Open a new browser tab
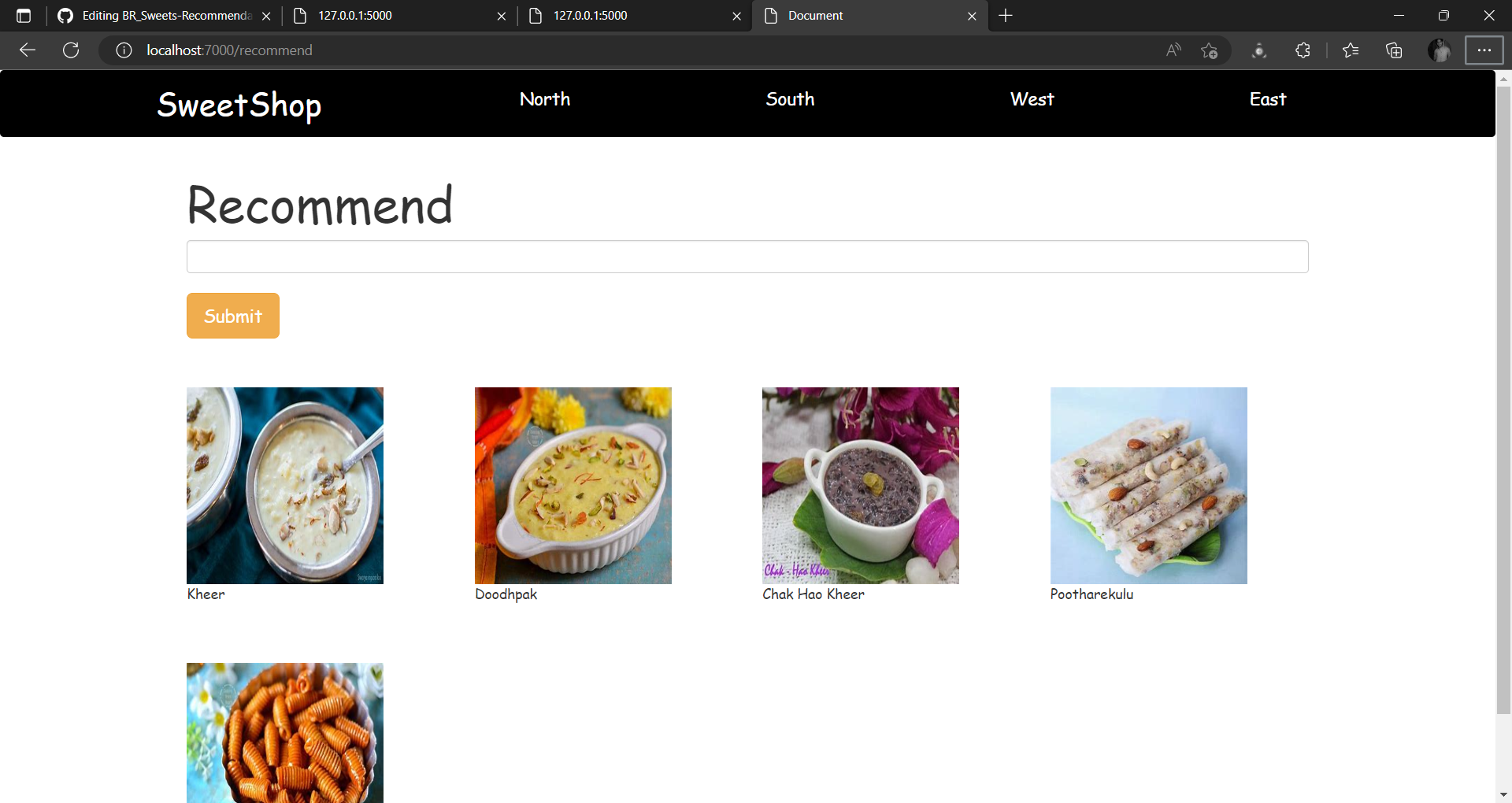 click(x=1006, y=16)
